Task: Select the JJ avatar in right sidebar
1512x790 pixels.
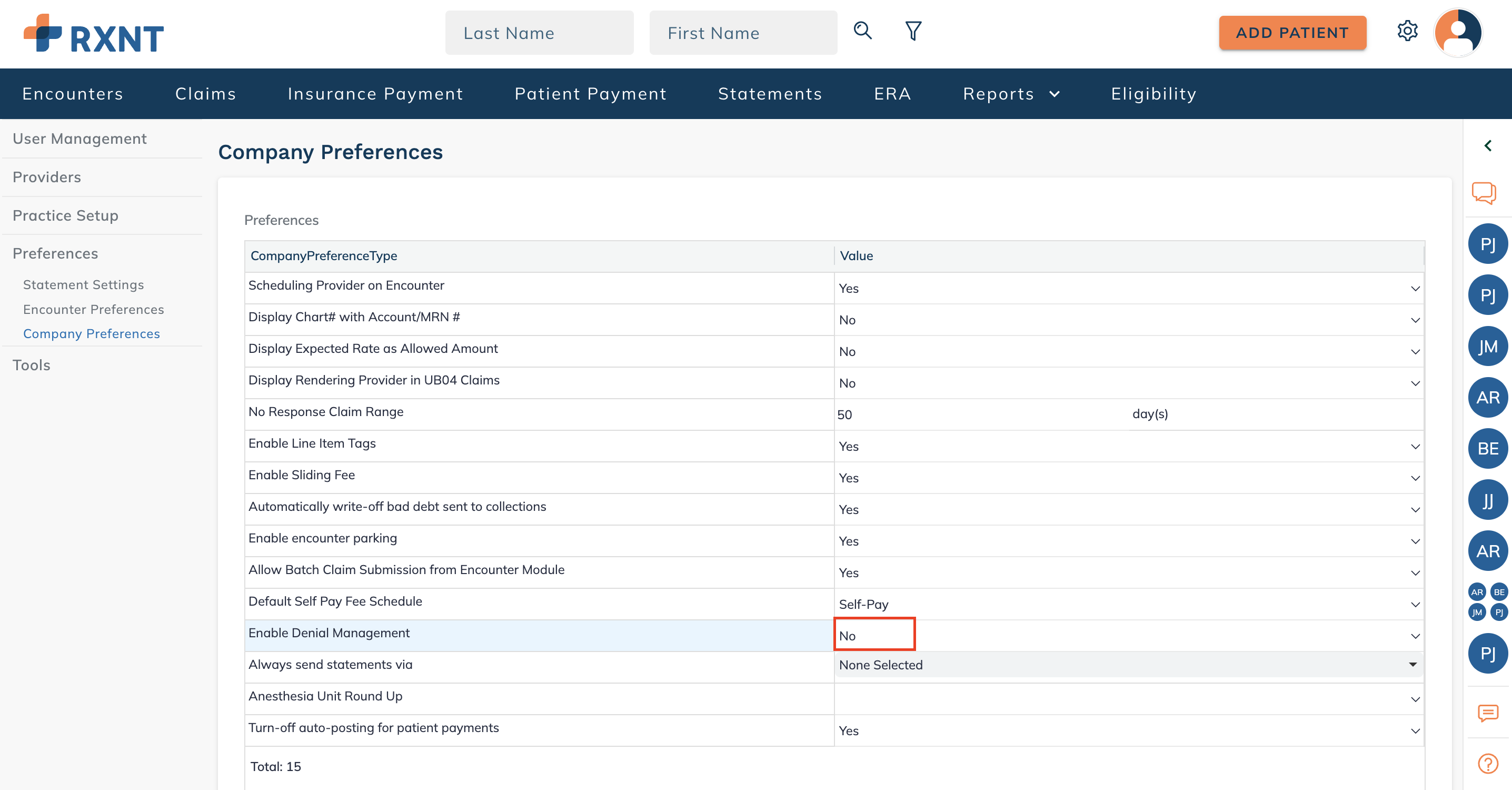Action: tap(1488, 500)
